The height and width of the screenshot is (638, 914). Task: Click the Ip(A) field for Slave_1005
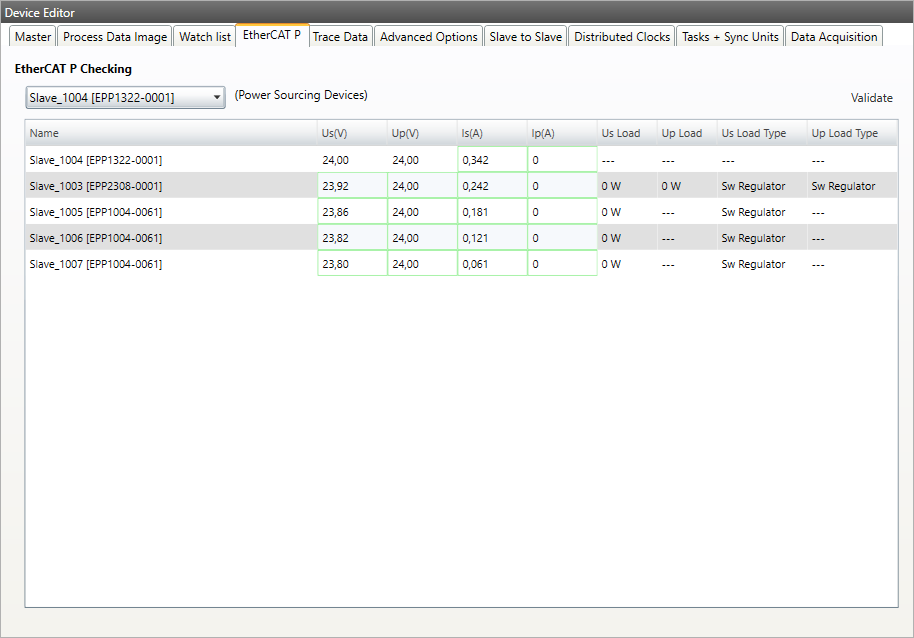(562, 212)
